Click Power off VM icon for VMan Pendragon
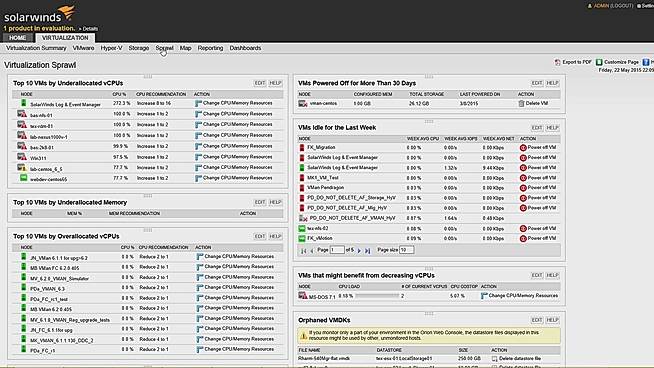 tap(523, 188)
